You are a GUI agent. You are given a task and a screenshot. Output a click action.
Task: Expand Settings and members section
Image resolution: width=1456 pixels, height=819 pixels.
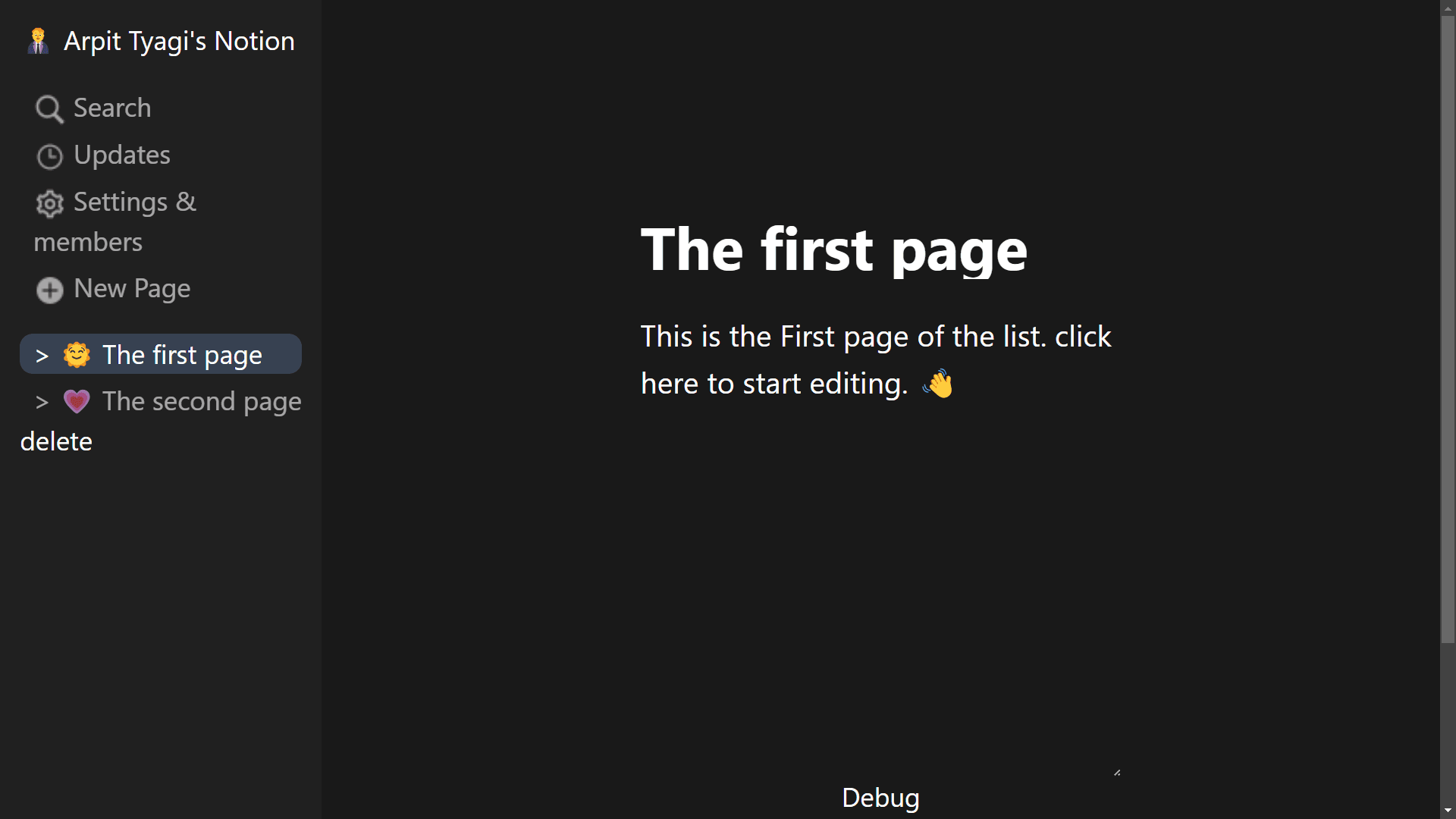click(x=113, y=221)
